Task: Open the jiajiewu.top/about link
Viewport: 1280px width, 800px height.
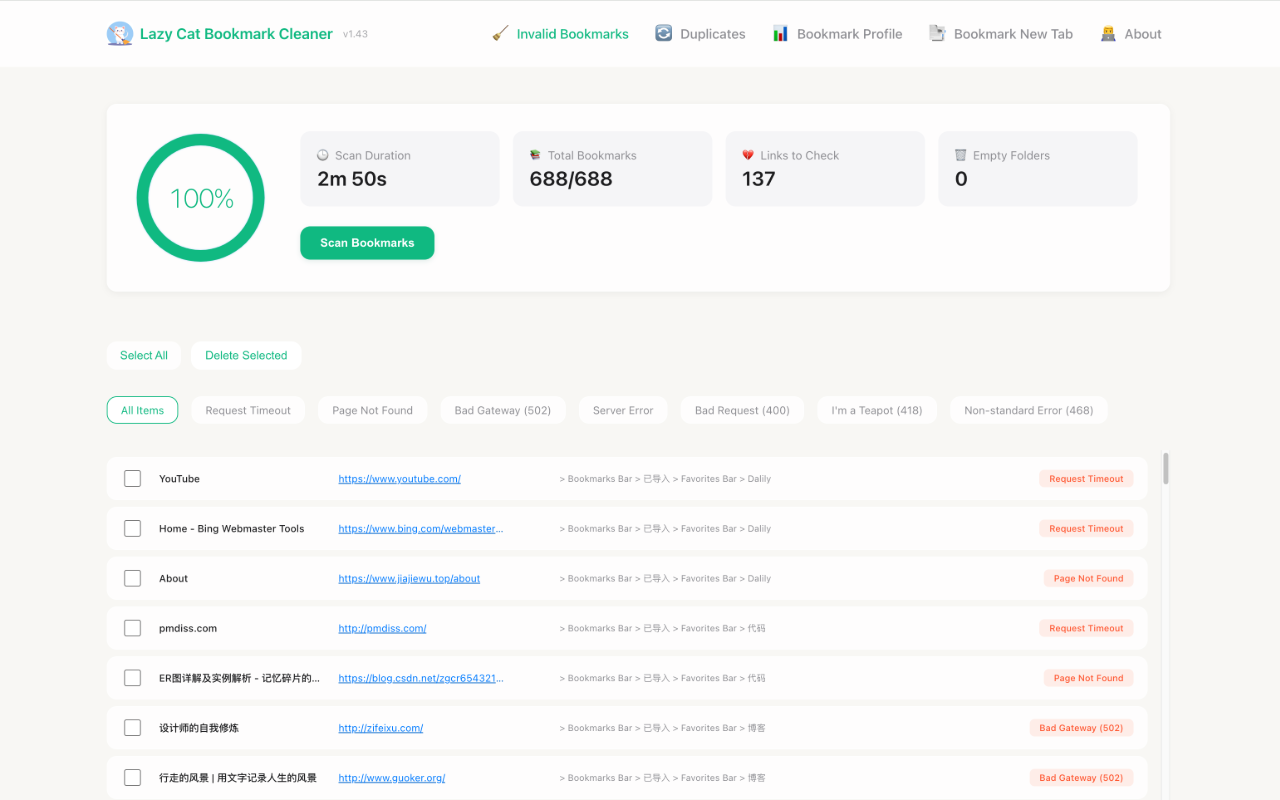Action: (409, 579)
